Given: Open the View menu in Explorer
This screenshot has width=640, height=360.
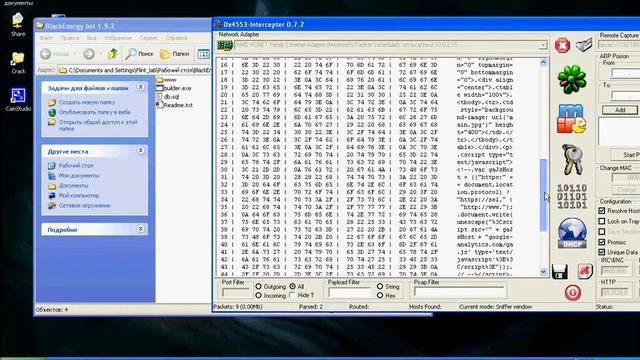Looking at the screenshot, I should coord(91,38).
